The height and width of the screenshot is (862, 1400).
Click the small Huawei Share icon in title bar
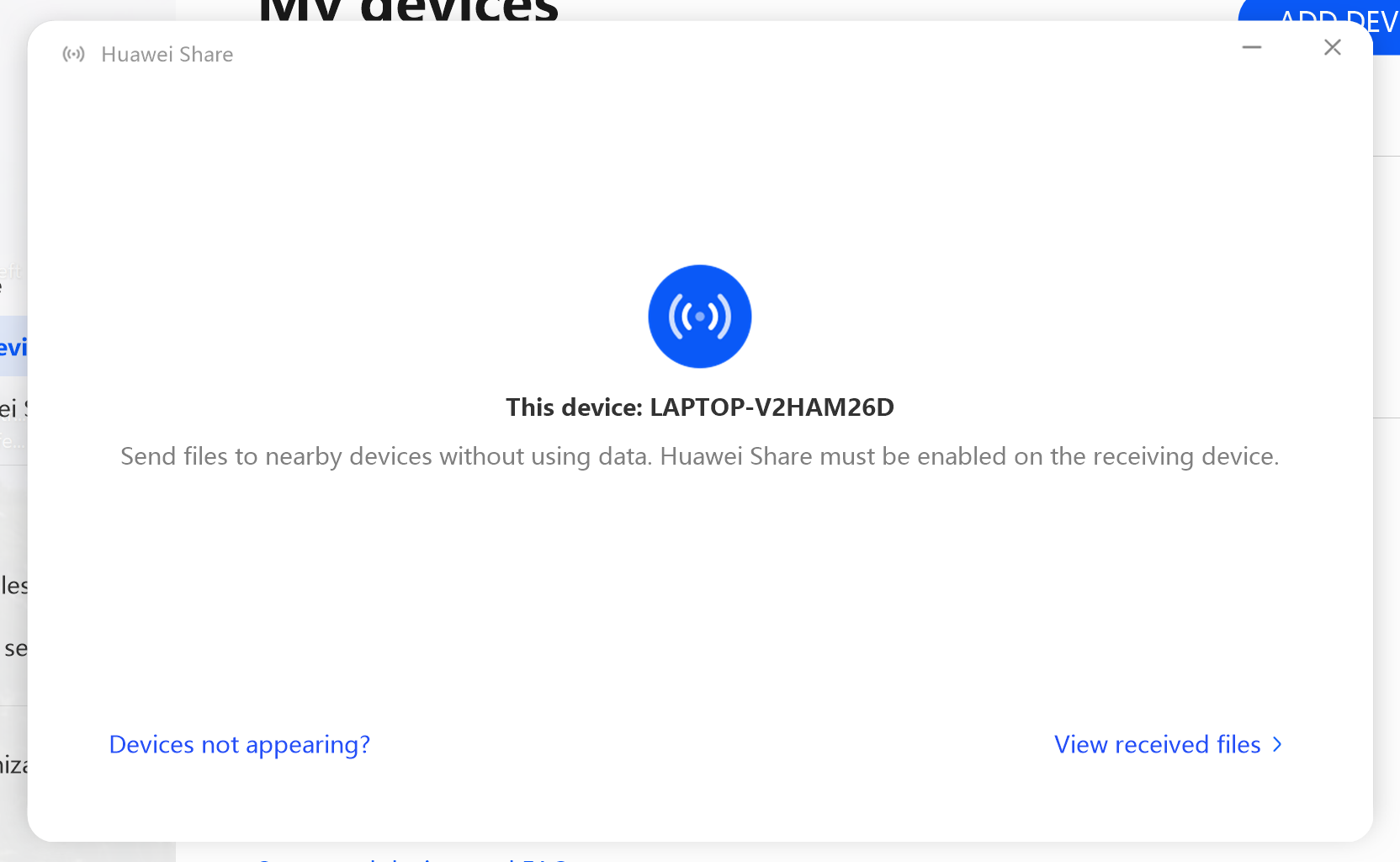pos(74,55)
